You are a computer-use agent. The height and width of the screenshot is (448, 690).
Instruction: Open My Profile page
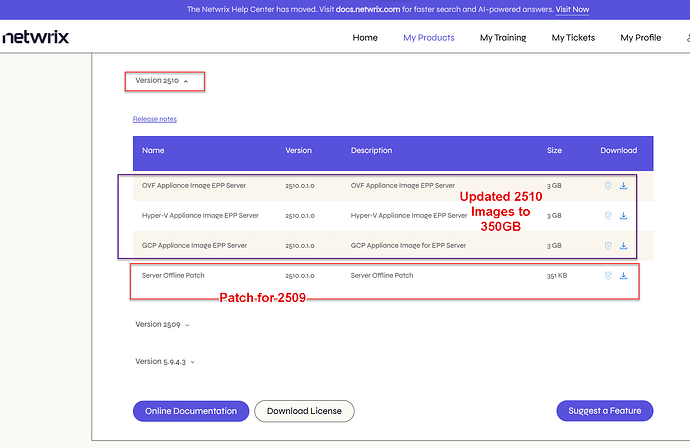[x=640, y=38]
